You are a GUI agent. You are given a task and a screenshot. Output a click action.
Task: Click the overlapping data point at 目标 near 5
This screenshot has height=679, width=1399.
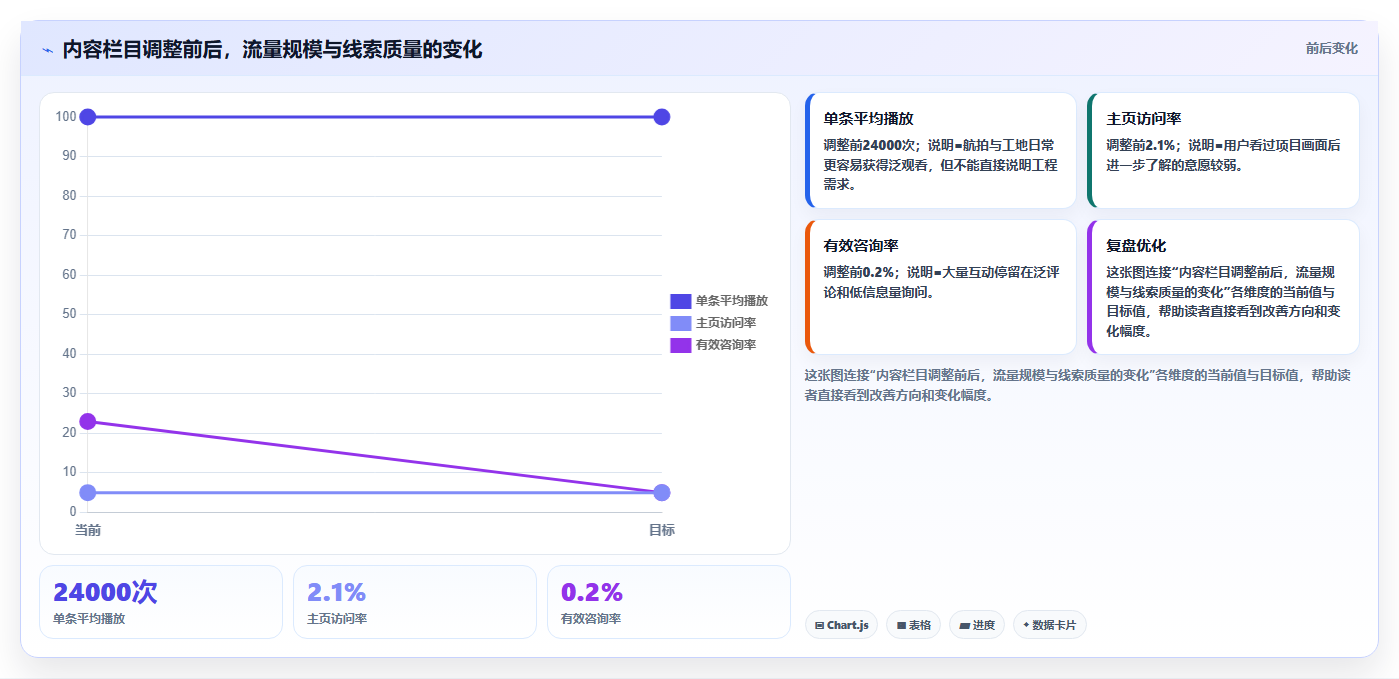[x=661, y=492]
